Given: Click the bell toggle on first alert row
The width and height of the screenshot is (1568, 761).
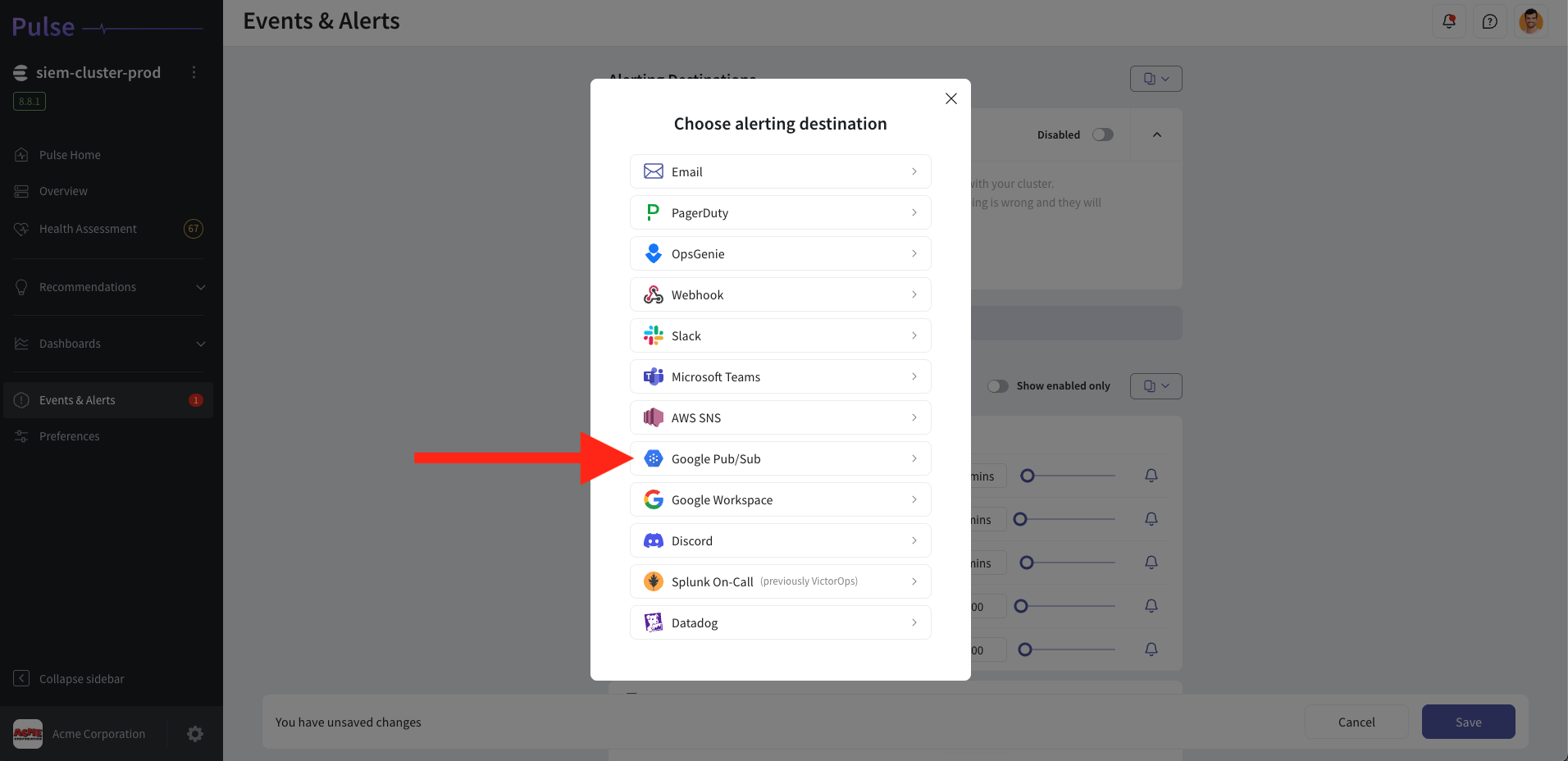Looking at the screenshot, I should coord(1151,476).
